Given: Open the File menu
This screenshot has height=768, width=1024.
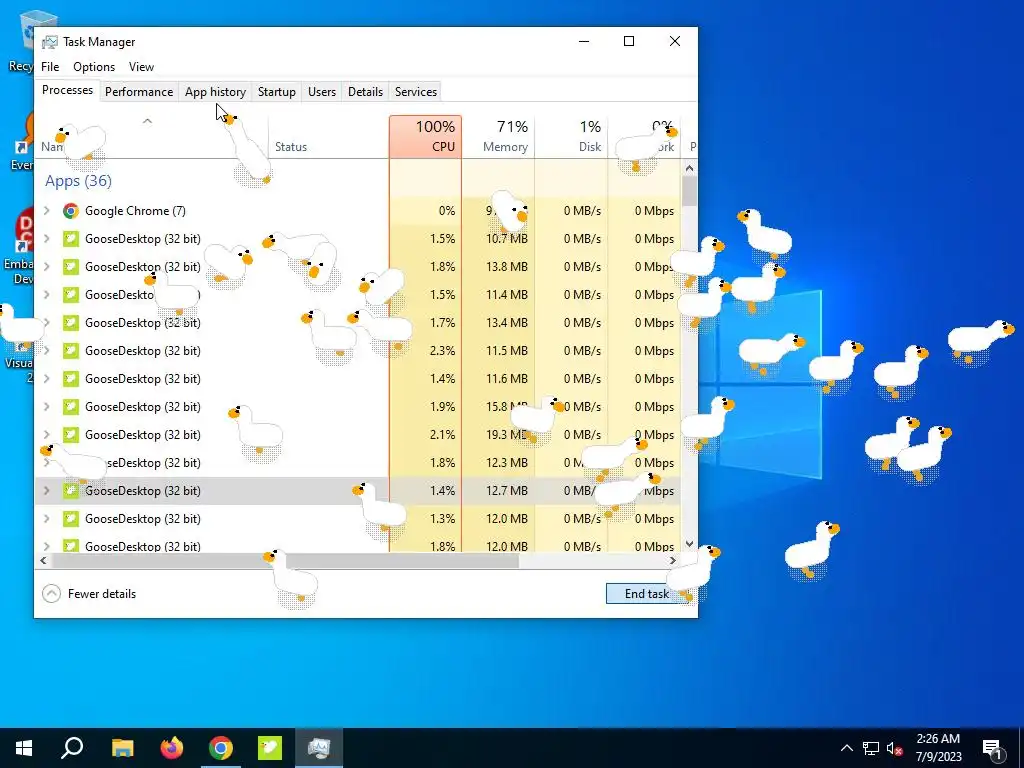Looking at the screenshot, I should coord(50,67).
